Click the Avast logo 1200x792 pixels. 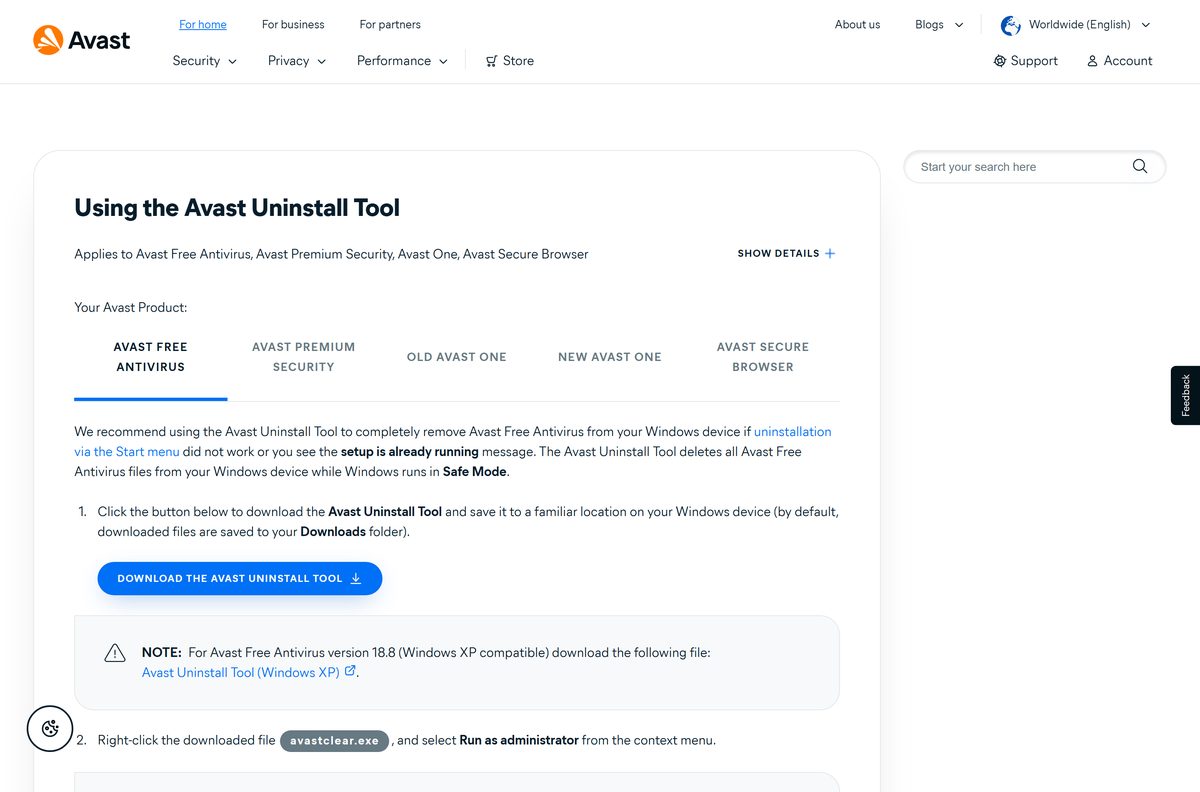pos(81,40)
